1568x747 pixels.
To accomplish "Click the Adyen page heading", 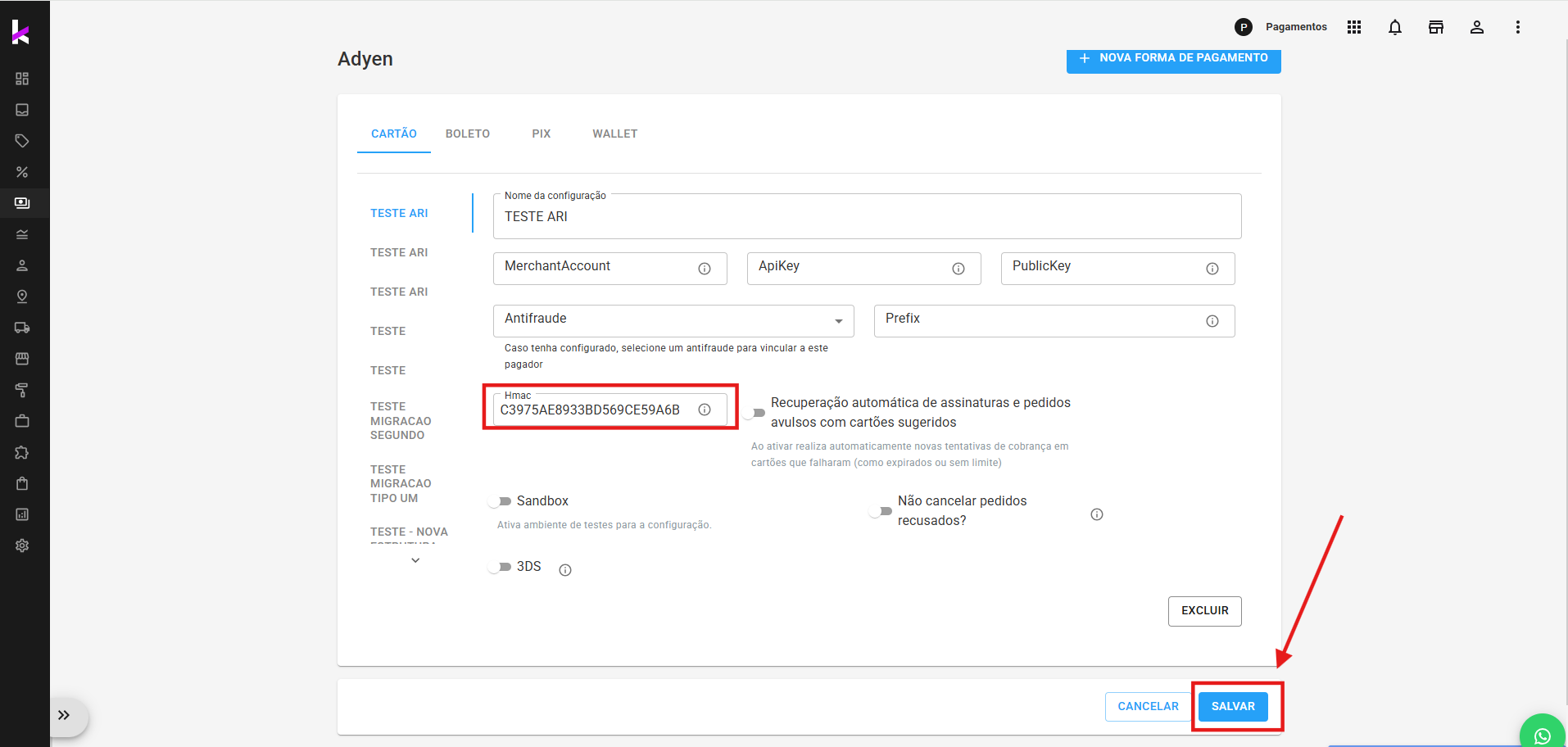I will click(x=365, y=59).
